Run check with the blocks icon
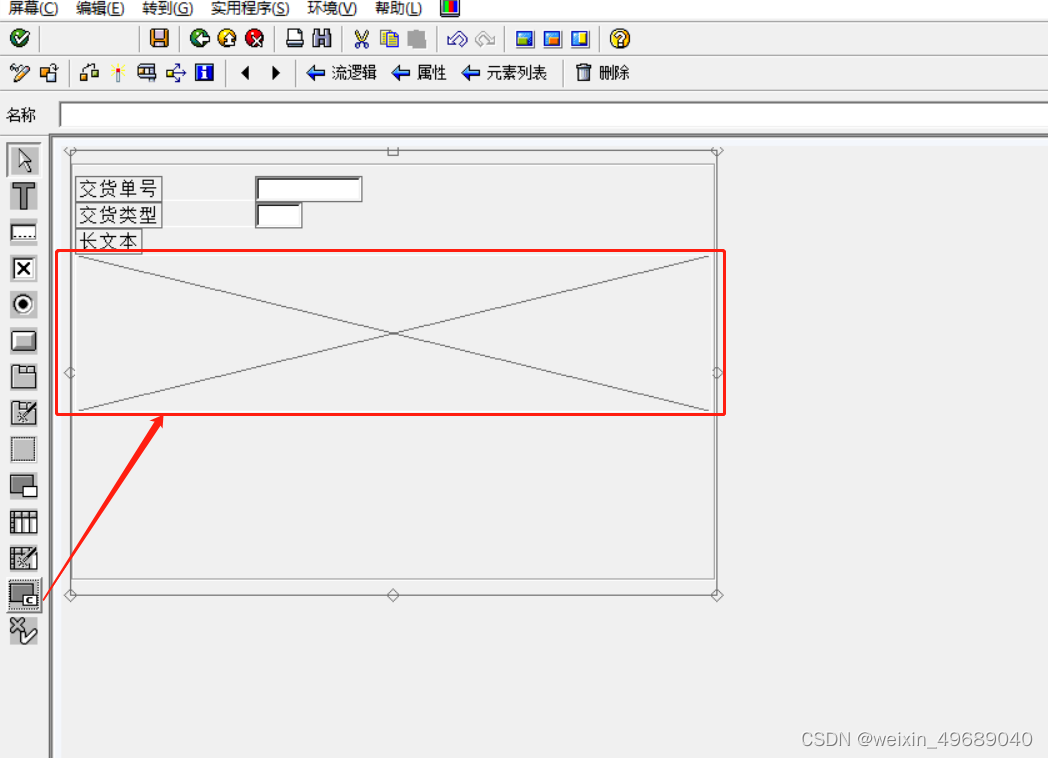Screen dimensions: 1048x758 coord(89,72)
